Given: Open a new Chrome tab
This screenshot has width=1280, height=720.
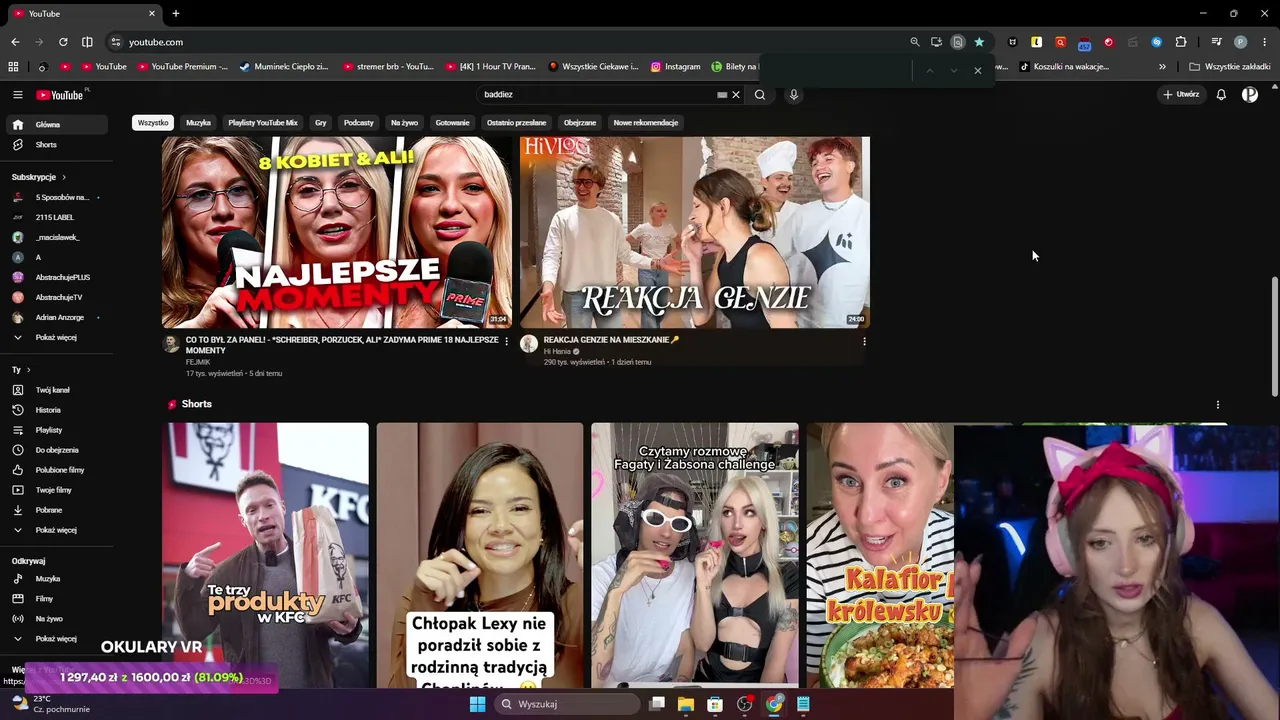Looking at the screenshot, I should coord(176,14).
